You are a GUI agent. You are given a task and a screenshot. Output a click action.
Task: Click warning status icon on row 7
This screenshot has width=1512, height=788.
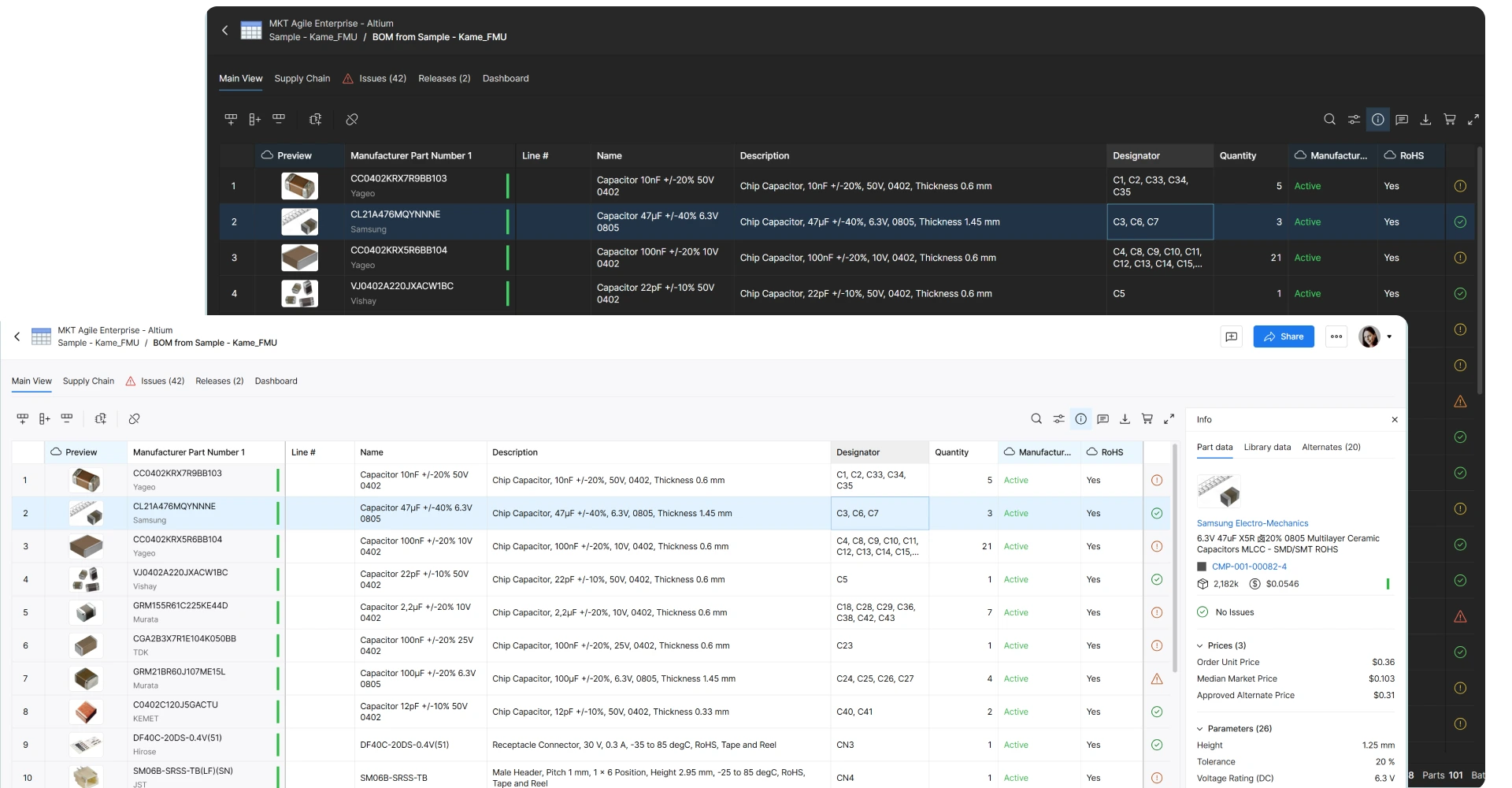tap(1157, 678)
